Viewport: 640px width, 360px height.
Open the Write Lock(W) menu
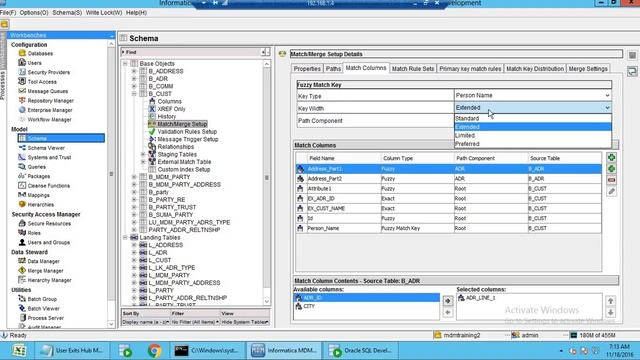point(104,13)
